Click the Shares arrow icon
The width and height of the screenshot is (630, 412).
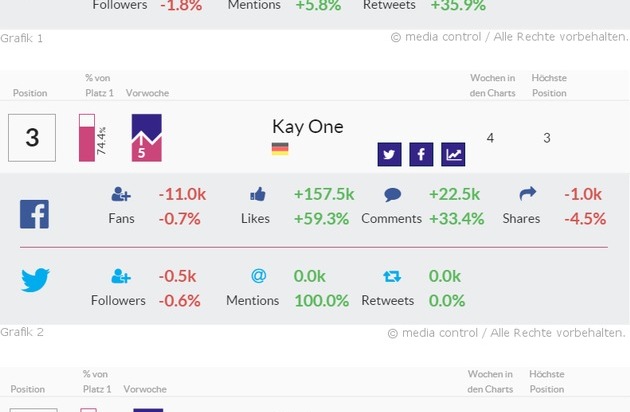[x=529, y=195]
